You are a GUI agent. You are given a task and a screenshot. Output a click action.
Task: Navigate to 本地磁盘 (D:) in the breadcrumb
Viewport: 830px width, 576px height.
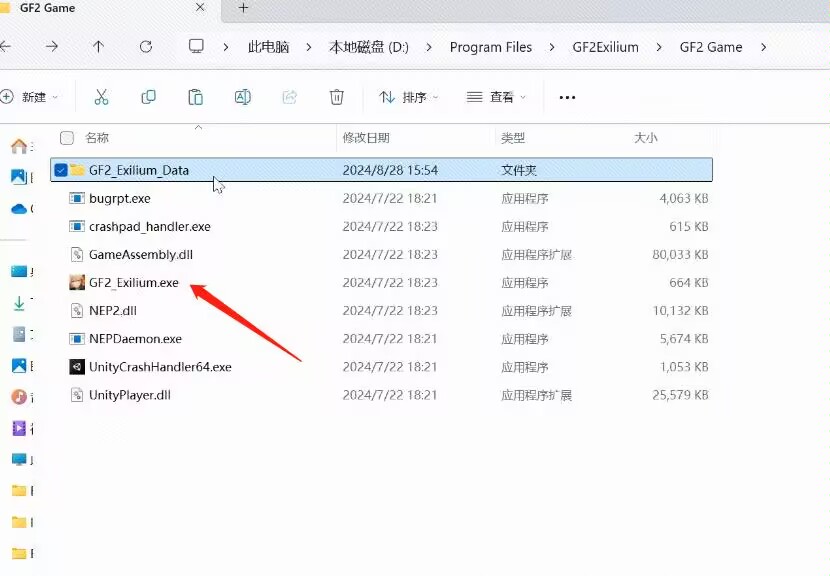pos(368,47)
